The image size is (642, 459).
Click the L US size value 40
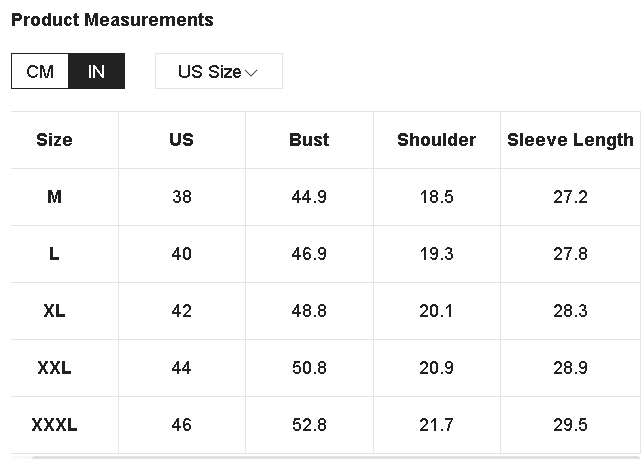[181, 254]
